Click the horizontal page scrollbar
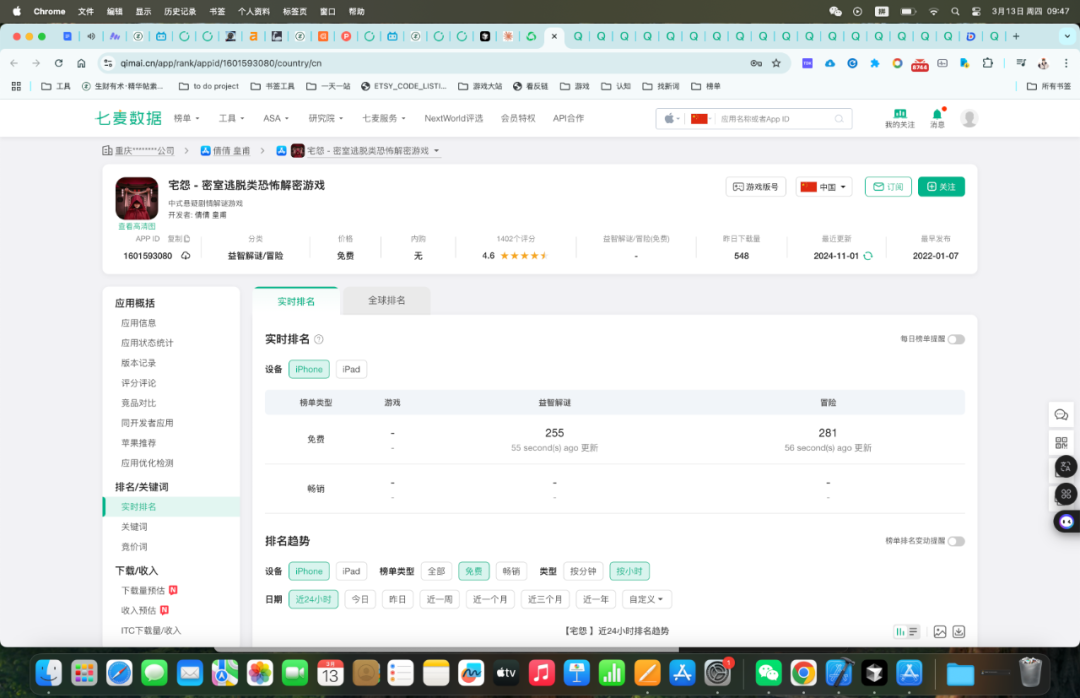Screen dimensions: 1080x698 coord(446,649)
